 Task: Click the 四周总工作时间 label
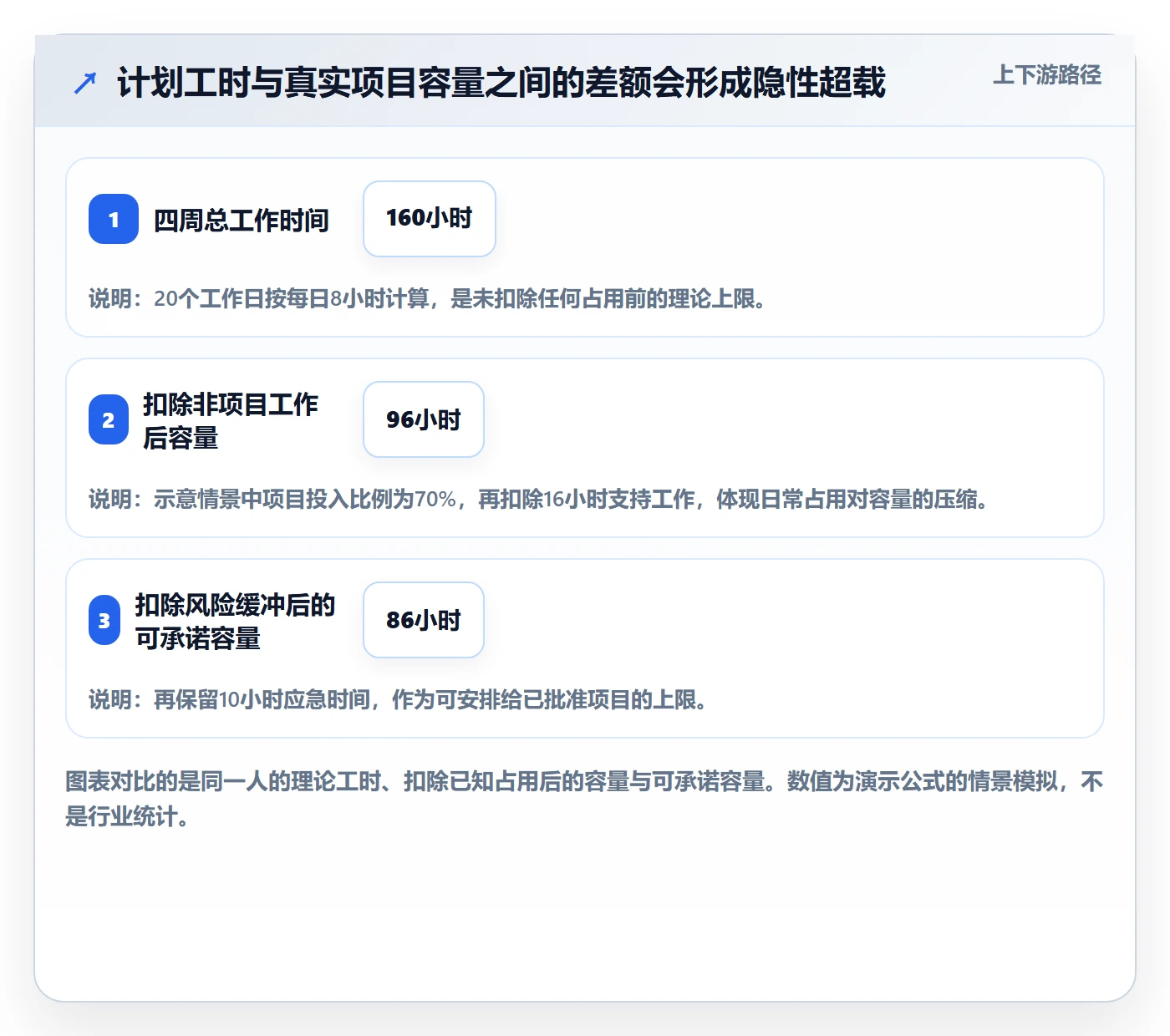pos(242,220)
